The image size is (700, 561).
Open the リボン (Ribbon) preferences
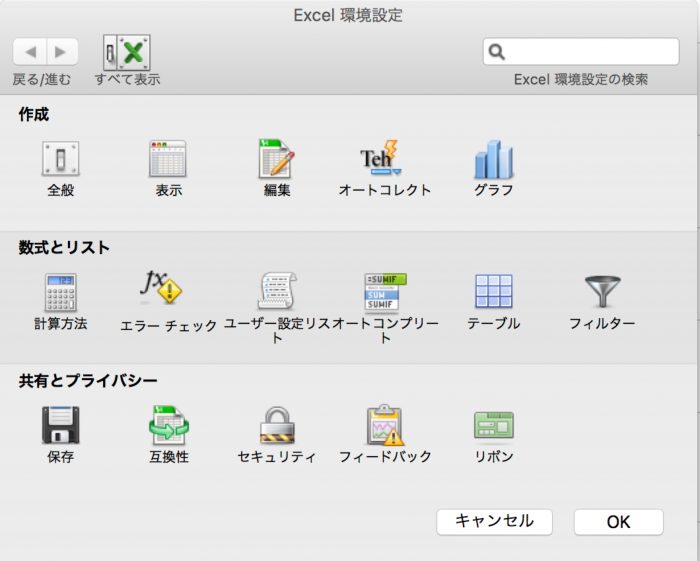coord(493,425)
